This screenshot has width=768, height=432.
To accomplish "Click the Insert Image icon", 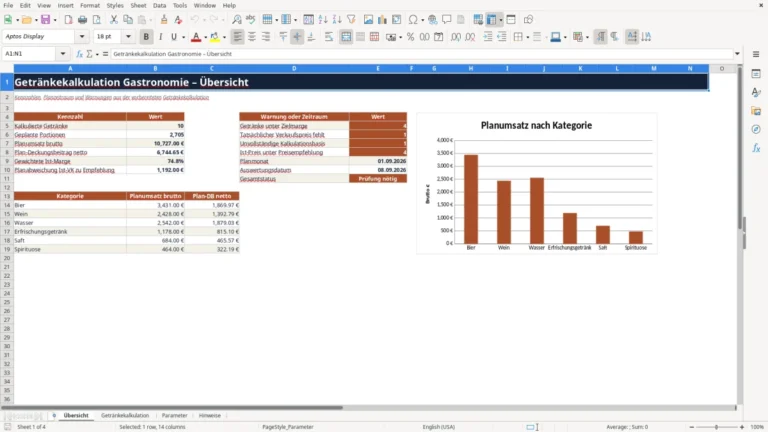I will tap(368, 20).
